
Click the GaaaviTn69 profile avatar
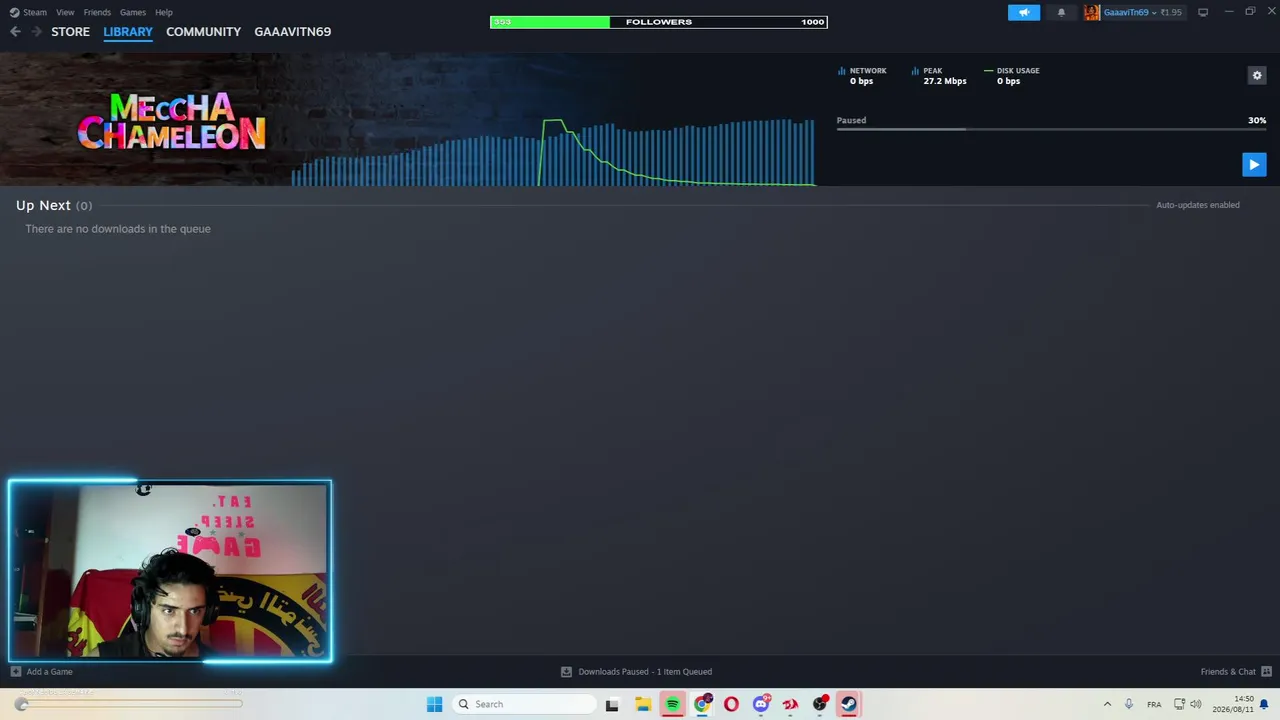tap(1092, 12)
